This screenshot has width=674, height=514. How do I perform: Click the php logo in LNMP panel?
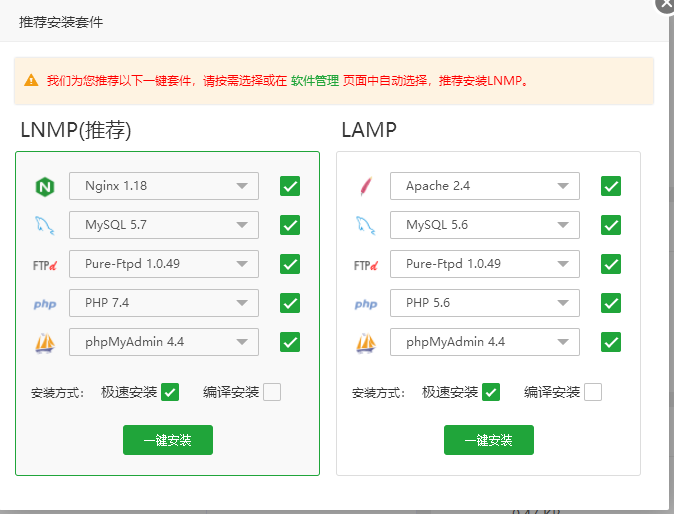point(45,304)
